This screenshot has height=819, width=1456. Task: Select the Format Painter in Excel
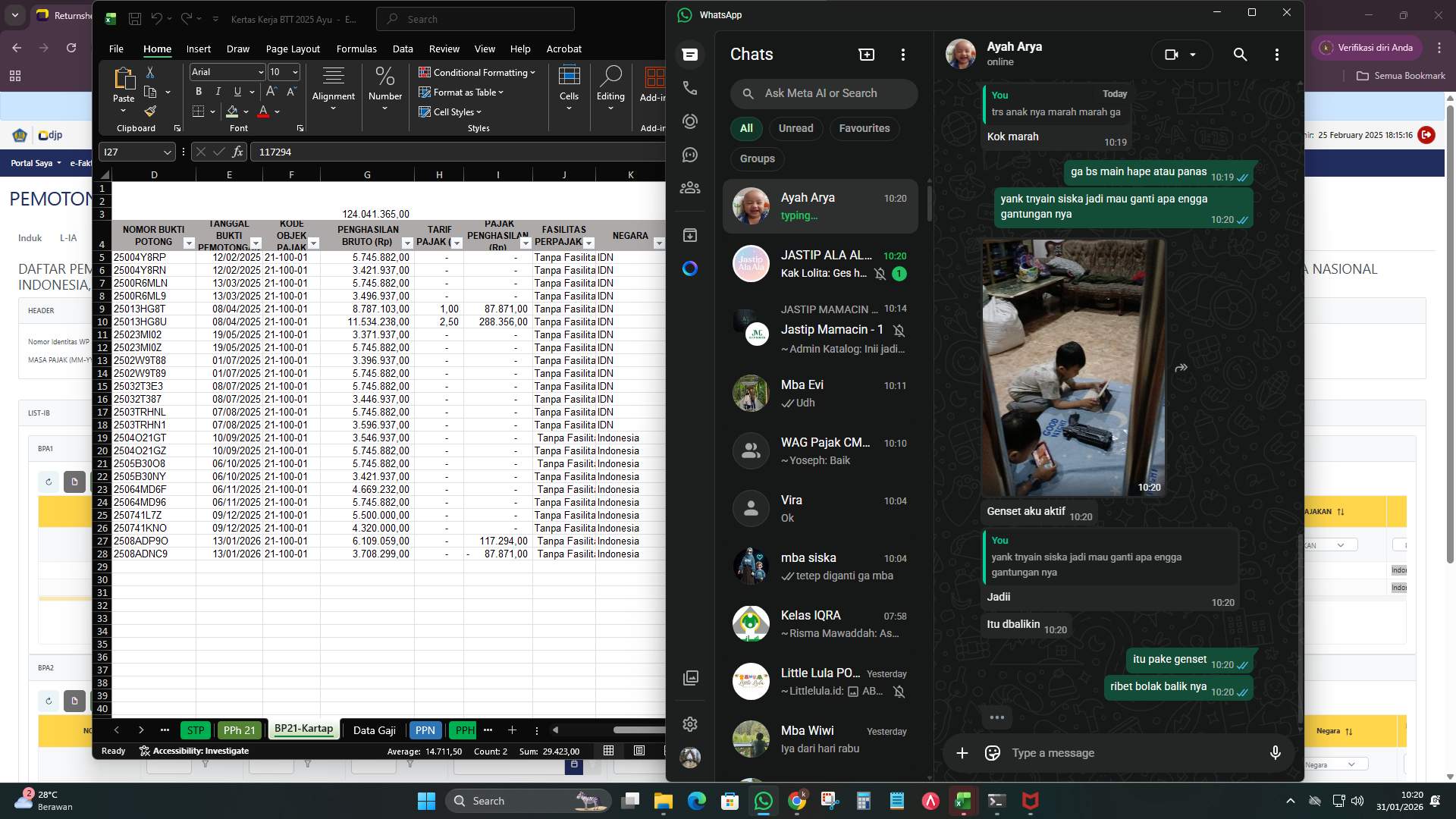click(150, 111)
